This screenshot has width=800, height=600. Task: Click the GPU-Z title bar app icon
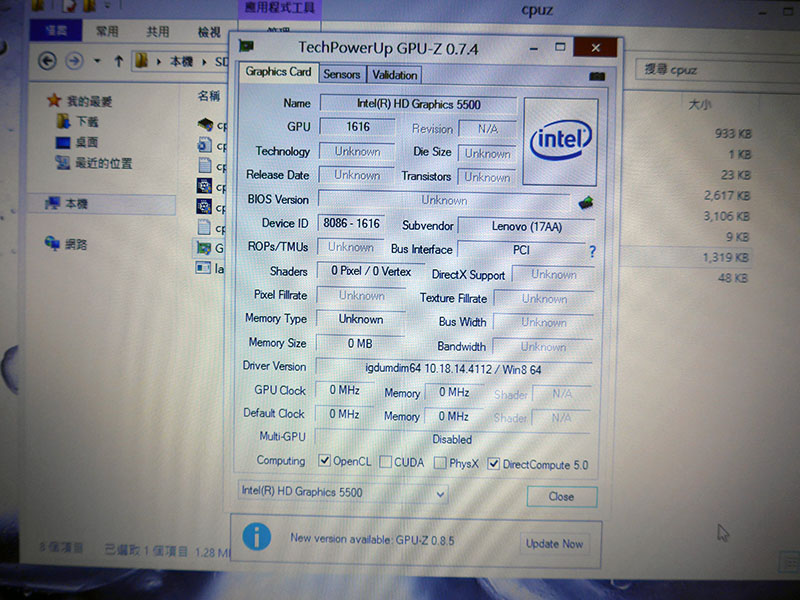point(246,46)
